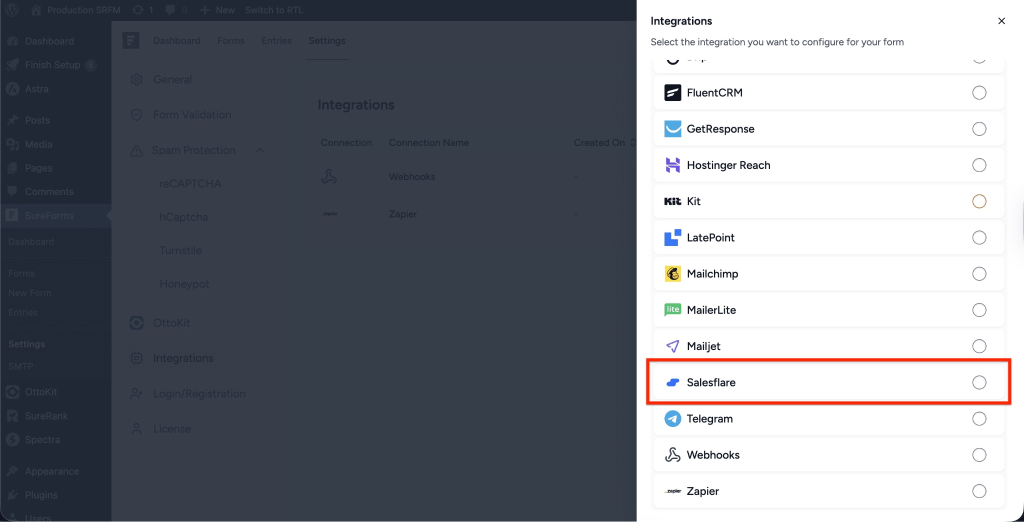Open Login/Registration settings
This screenshot has width=1024, height=522.
coord(198,394)
